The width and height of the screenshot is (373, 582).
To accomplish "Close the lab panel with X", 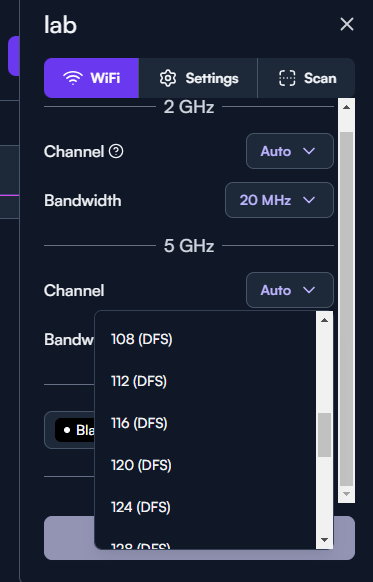I will pos(347,24).
